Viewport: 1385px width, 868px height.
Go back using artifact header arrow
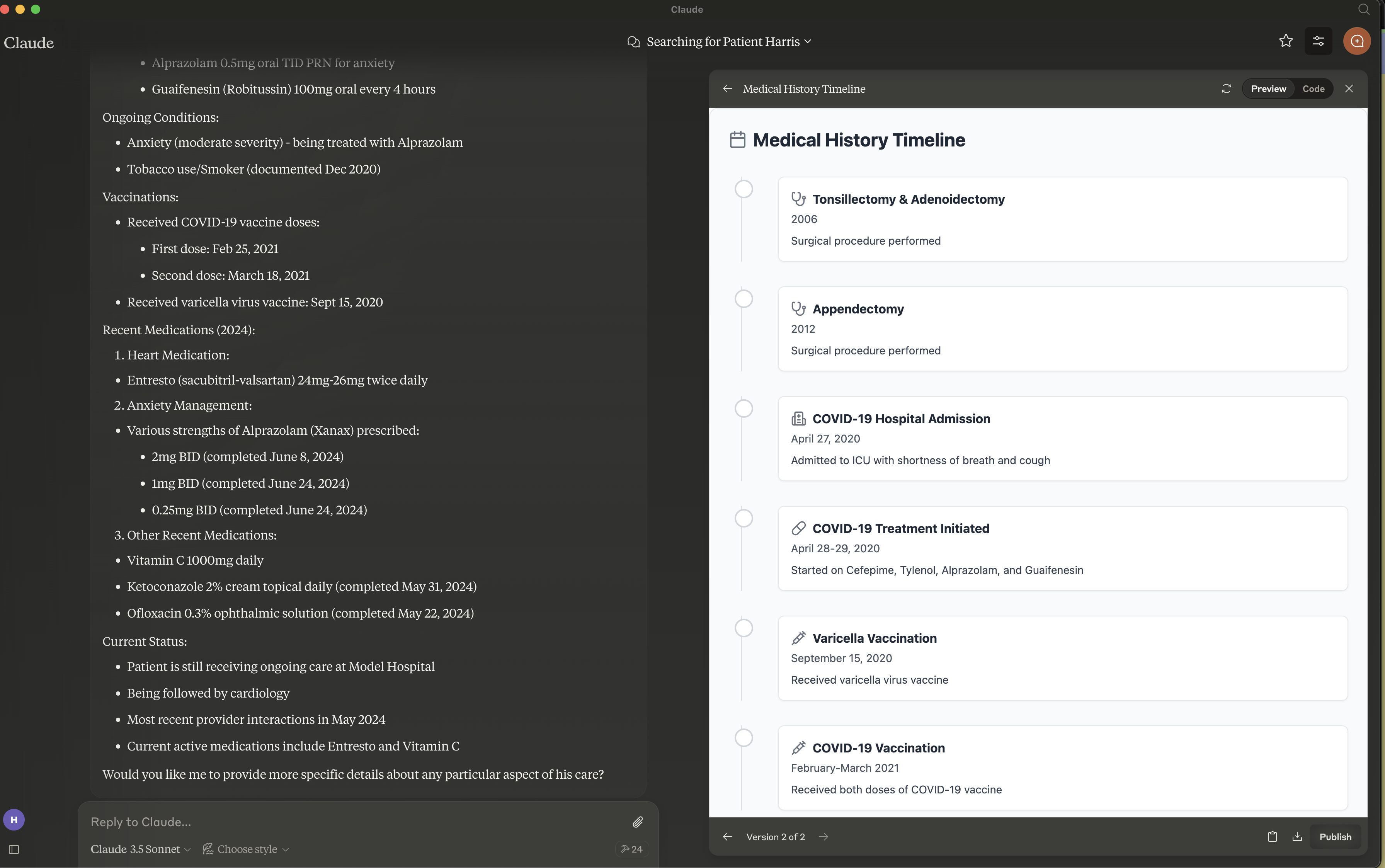coord(727,89)
